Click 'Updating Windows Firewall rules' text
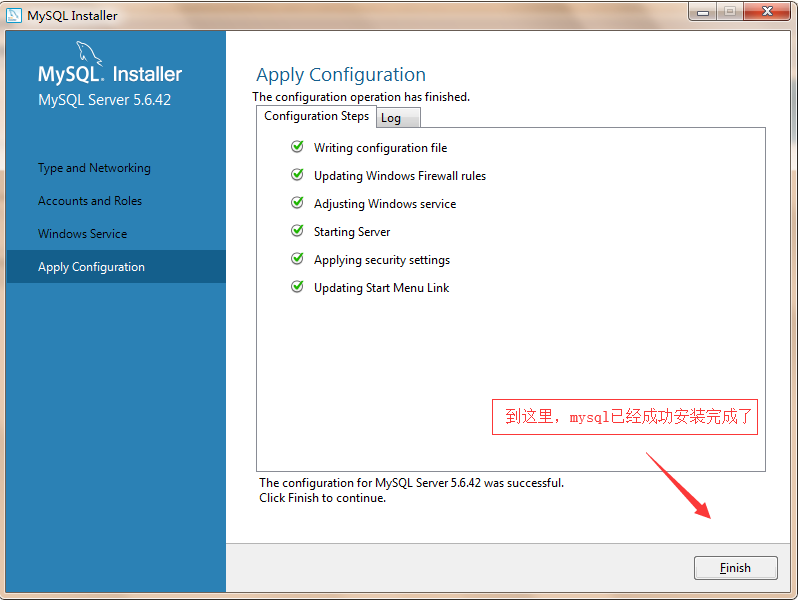The height and width of the screenshot is (600, 798). [400, 176]
